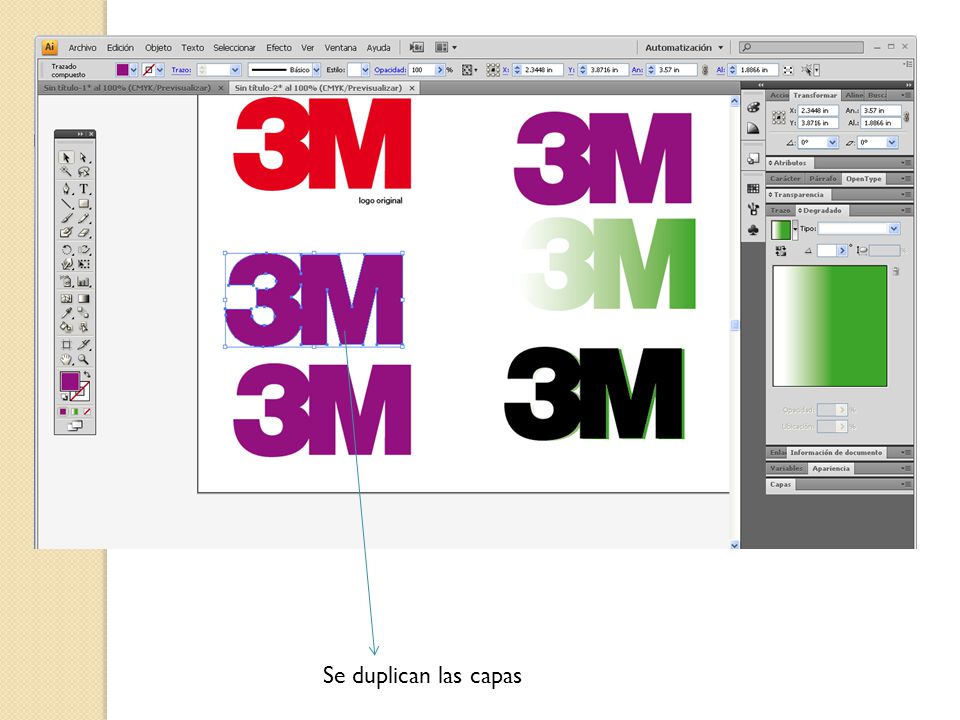Open the Estilo graphic style dropdown

[365, 70]
